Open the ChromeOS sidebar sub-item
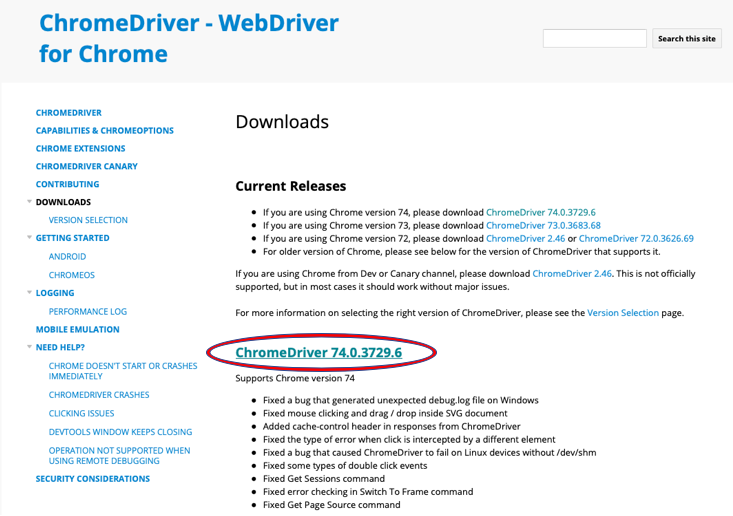This screenshot has width=733, height=516. pos(72,275)
